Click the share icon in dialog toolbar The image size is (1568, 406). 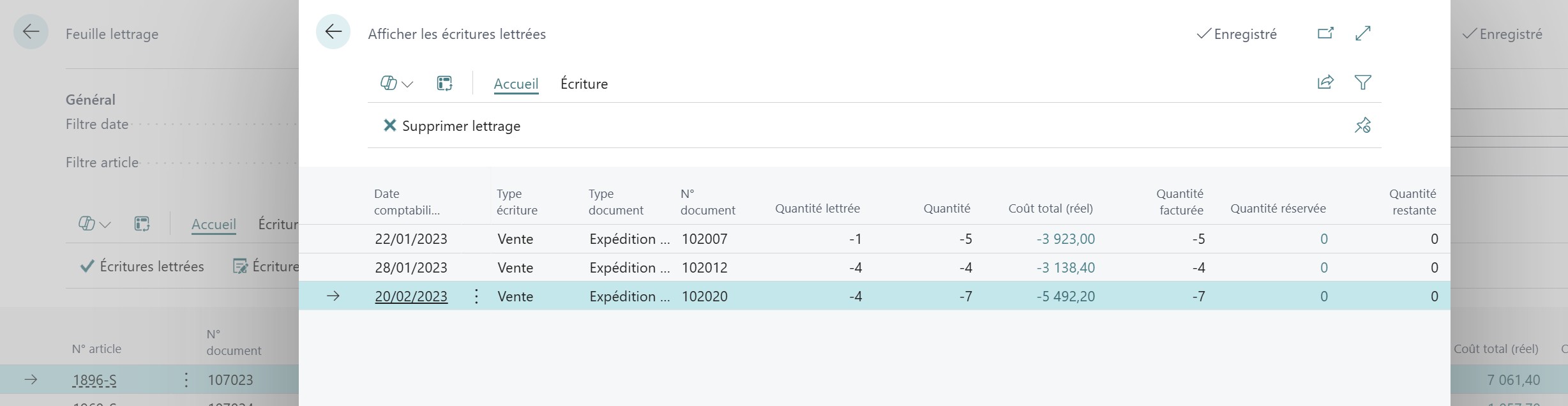[1325, 82]
